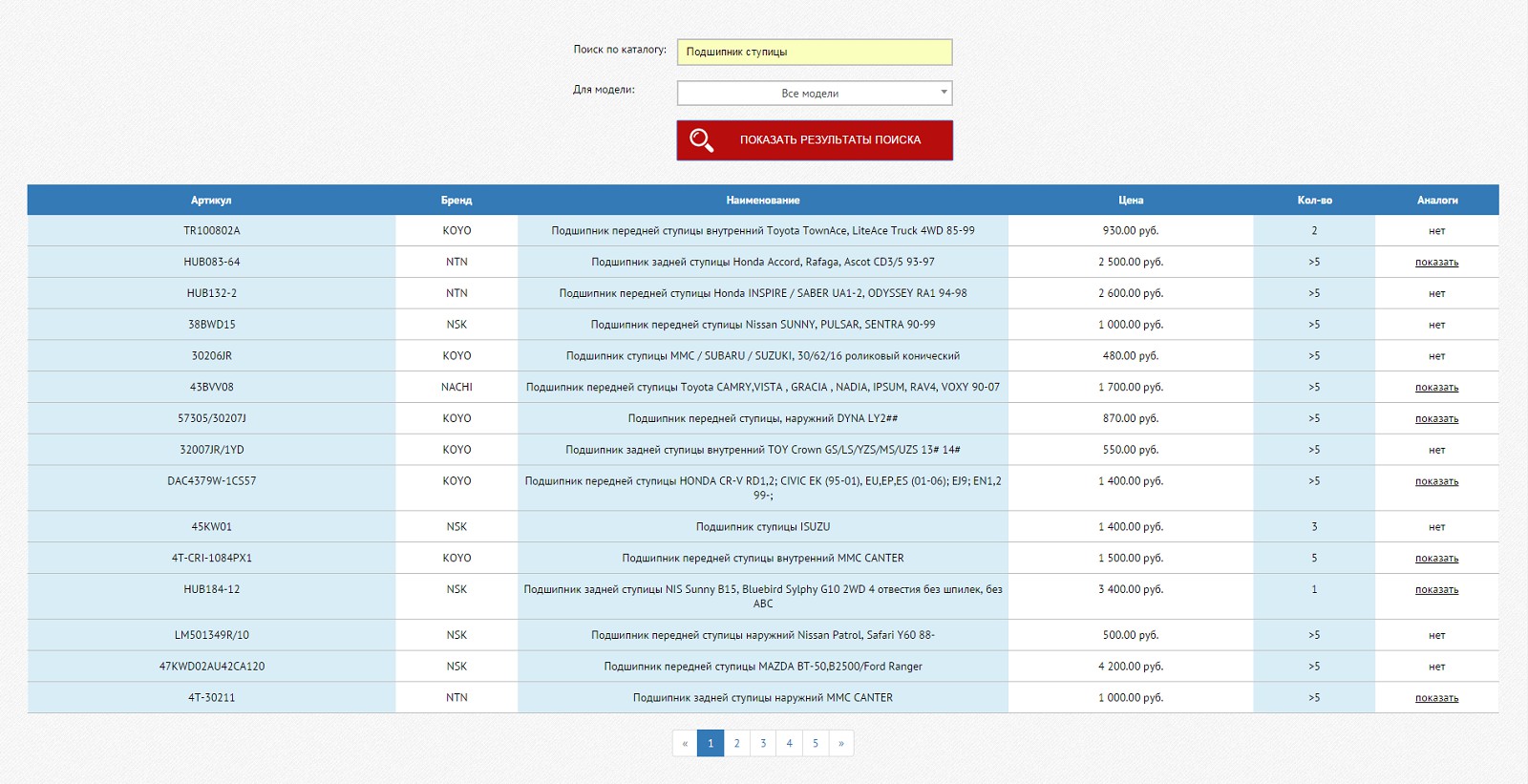Select current pagination page 1
Screen dimensions: 1528x784
tap(711, 743)
